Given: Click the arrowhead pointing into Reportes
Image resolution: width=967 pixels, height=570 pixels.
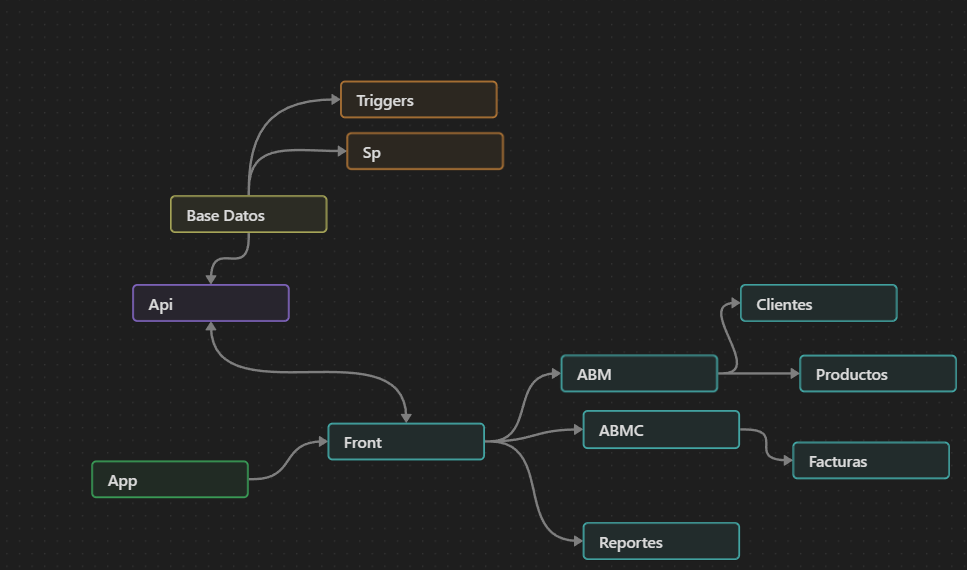Looking at the screenshot, I should point(577,541).
